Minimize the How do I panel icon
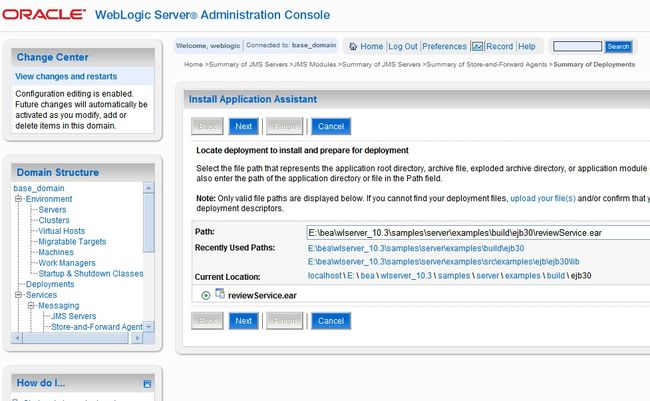Viewport: 650px width, 401px height. pyautogui.click(x=147, y=384)
